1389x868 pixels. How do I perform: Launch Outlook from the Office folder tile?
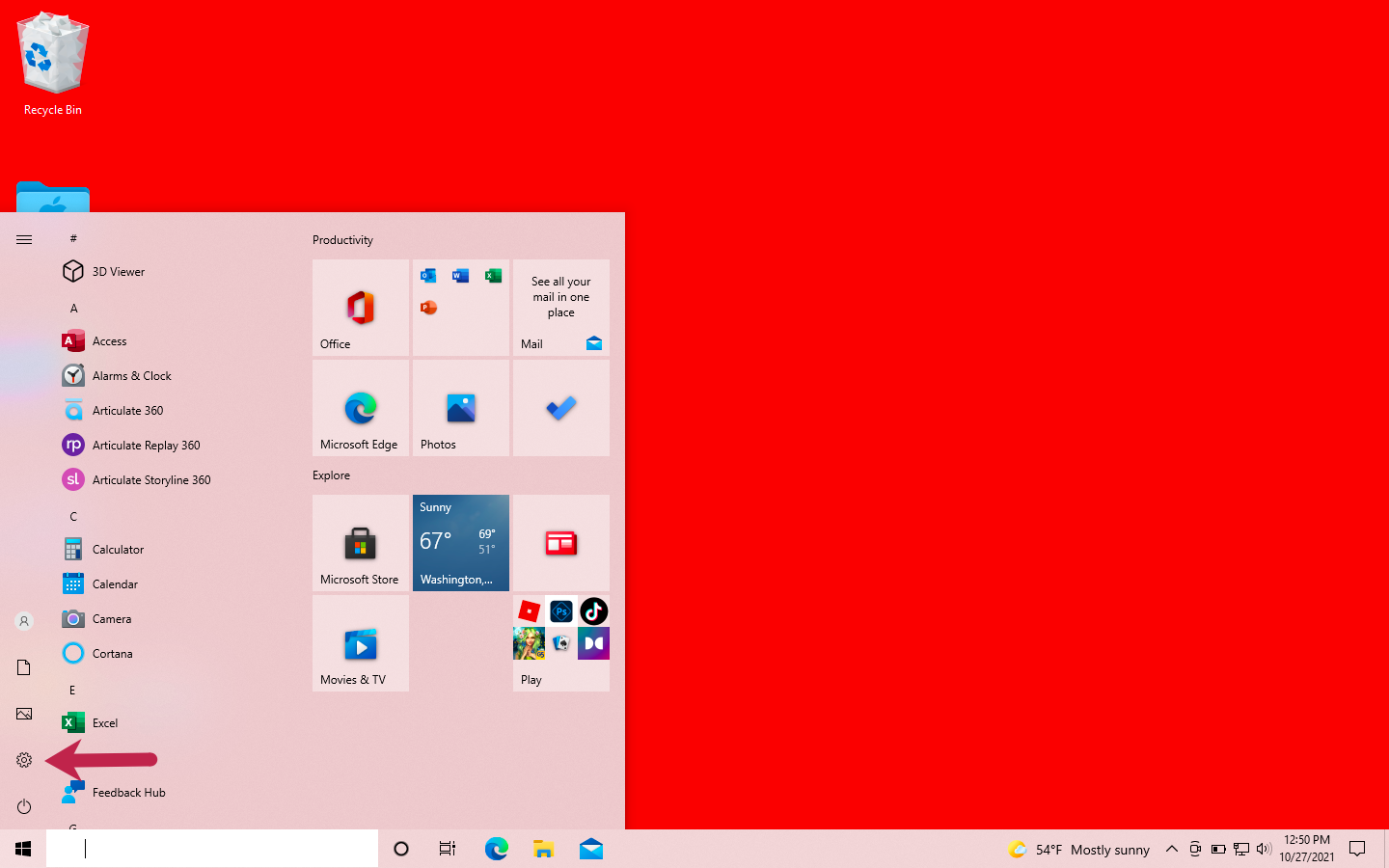428,276
